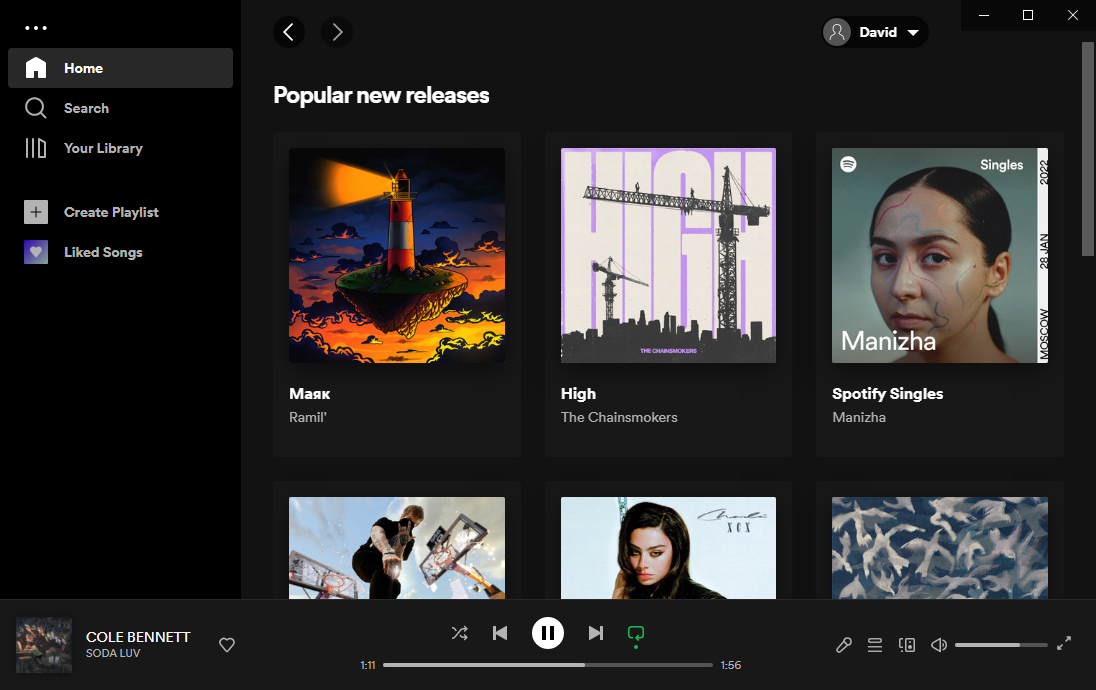Image resolution: width=1096 pixels, height=690 pixels.
Task: Open the blue birds pattern album cover
Action: pyautogui.click(x=939, y=547)
